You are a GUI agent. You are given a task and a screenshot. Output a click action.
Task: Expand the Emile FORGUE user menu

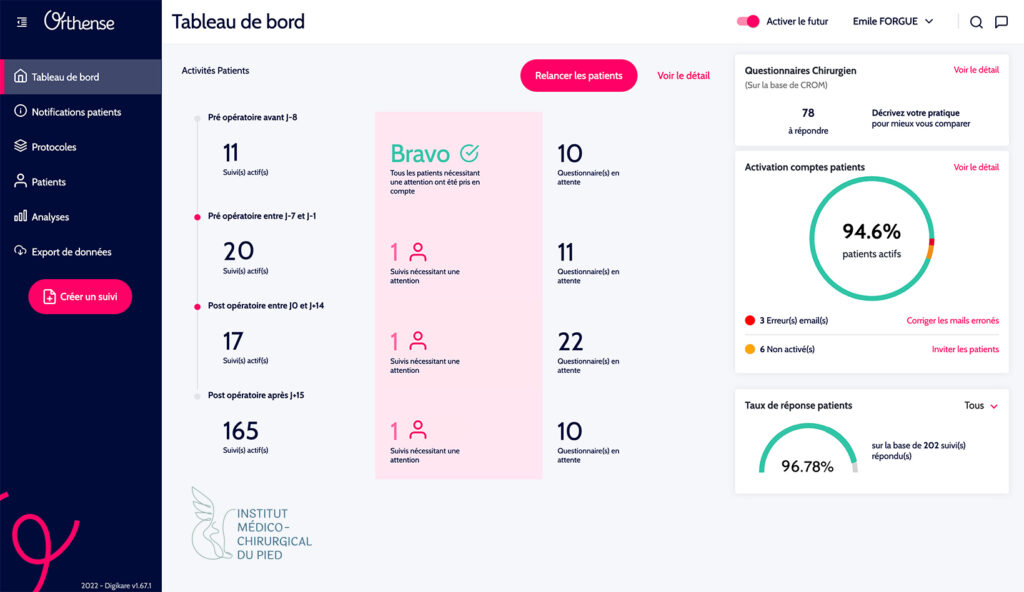click(x=892, y=21)
